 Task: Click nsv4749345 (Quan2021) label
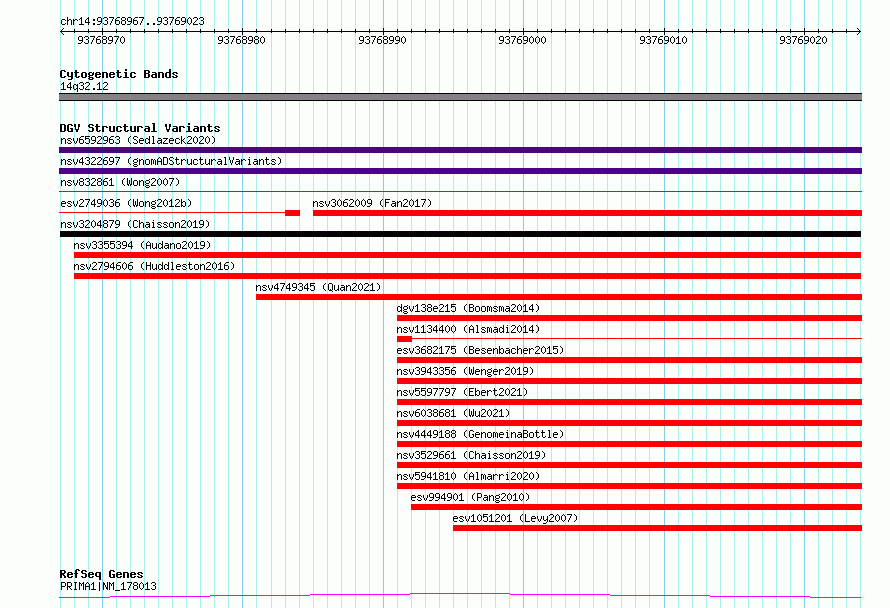318,287
